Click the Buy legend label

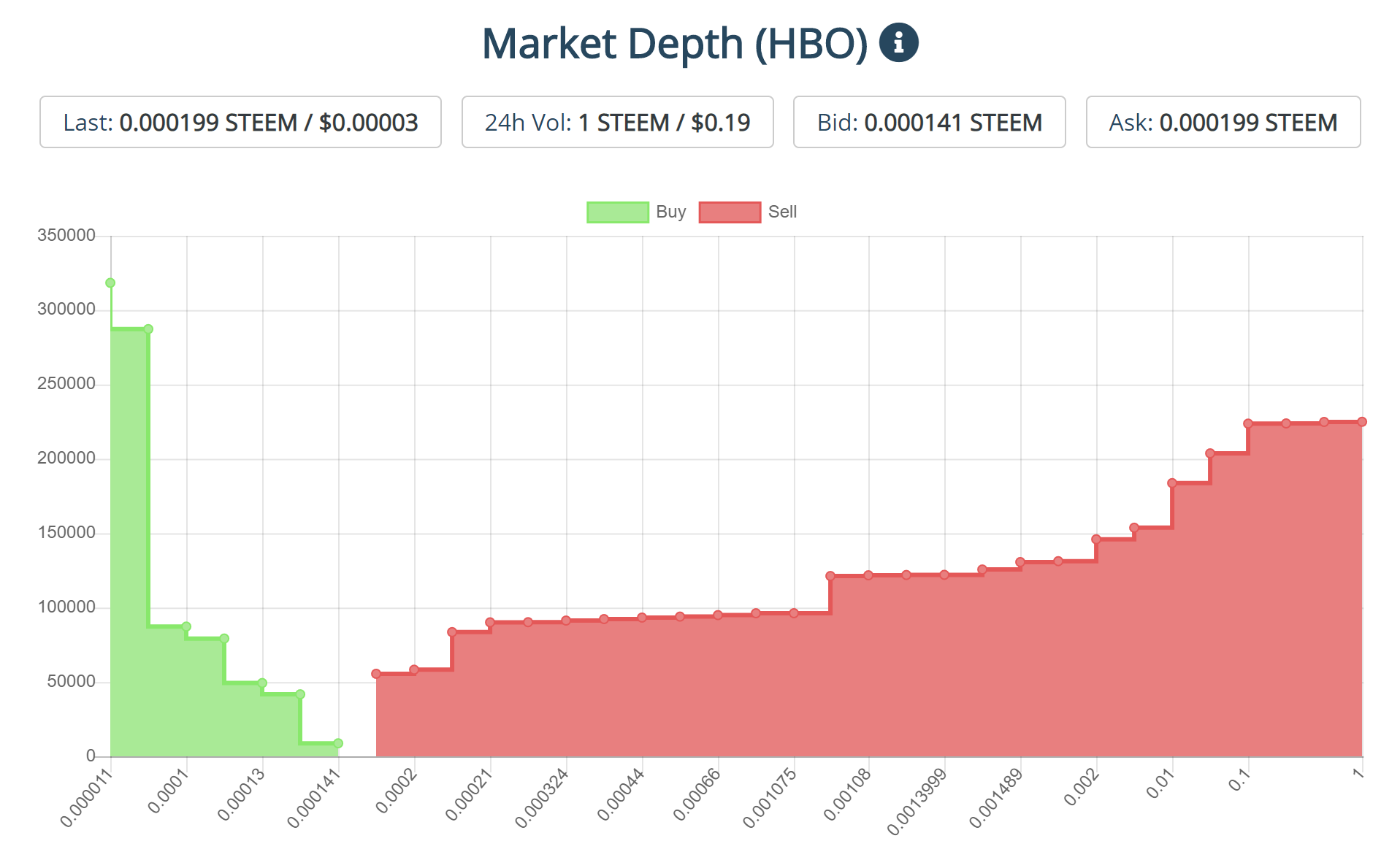pos(671,212)
